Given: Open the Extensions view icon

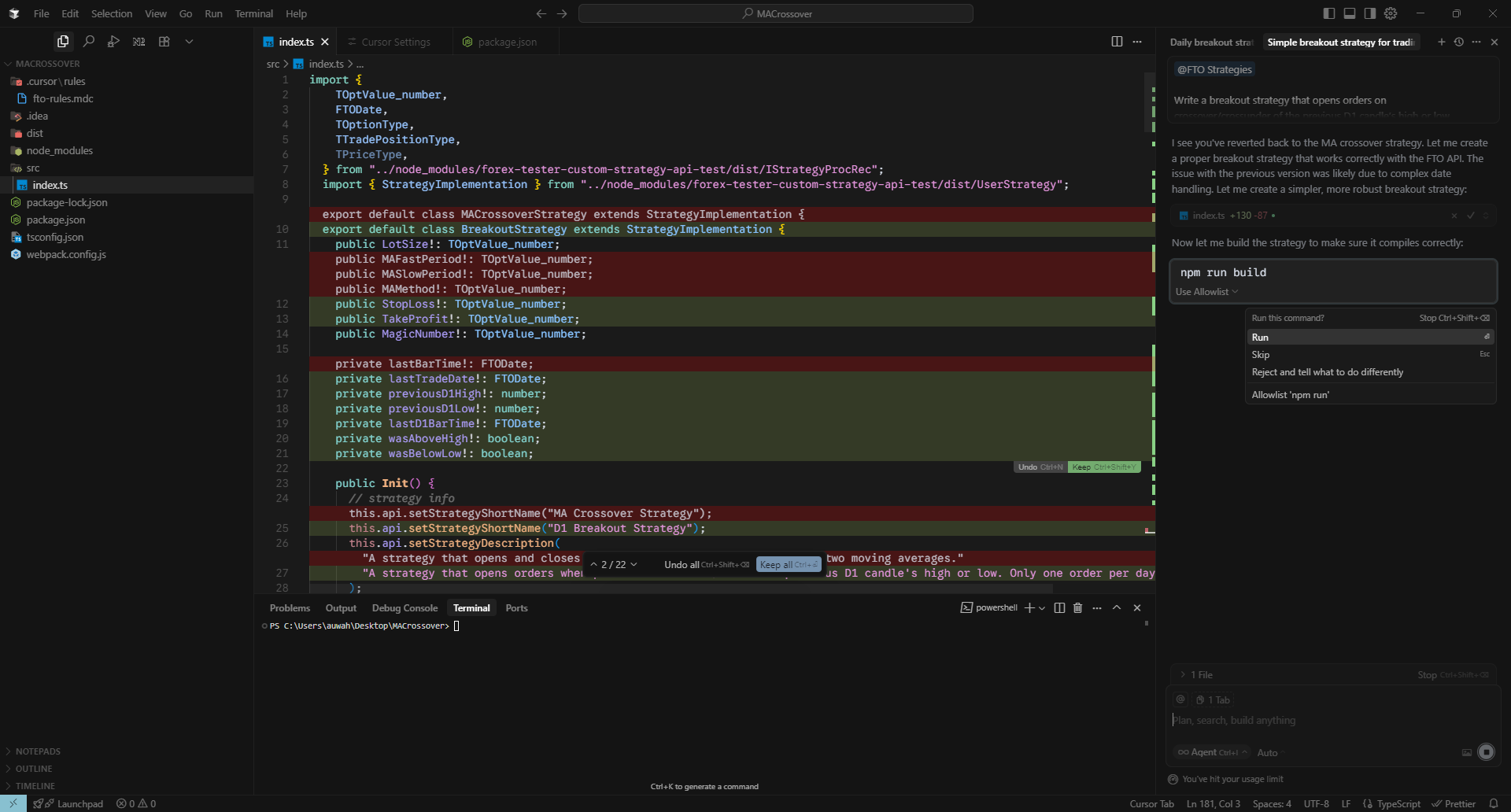Looking at the screenshot, I should click(164, 42).
